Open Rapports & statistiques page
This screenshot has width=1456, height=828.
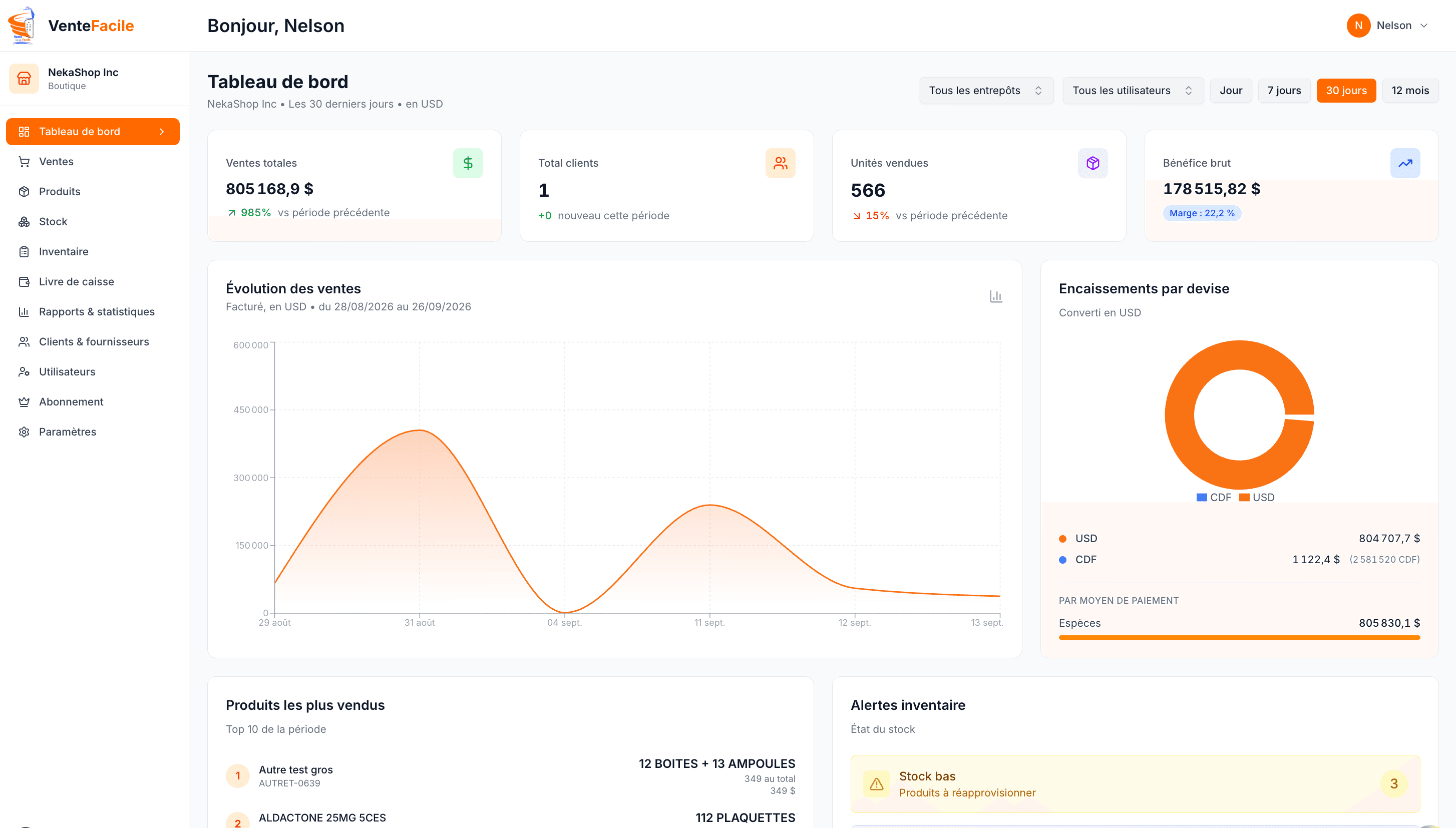tap(93, 312)
